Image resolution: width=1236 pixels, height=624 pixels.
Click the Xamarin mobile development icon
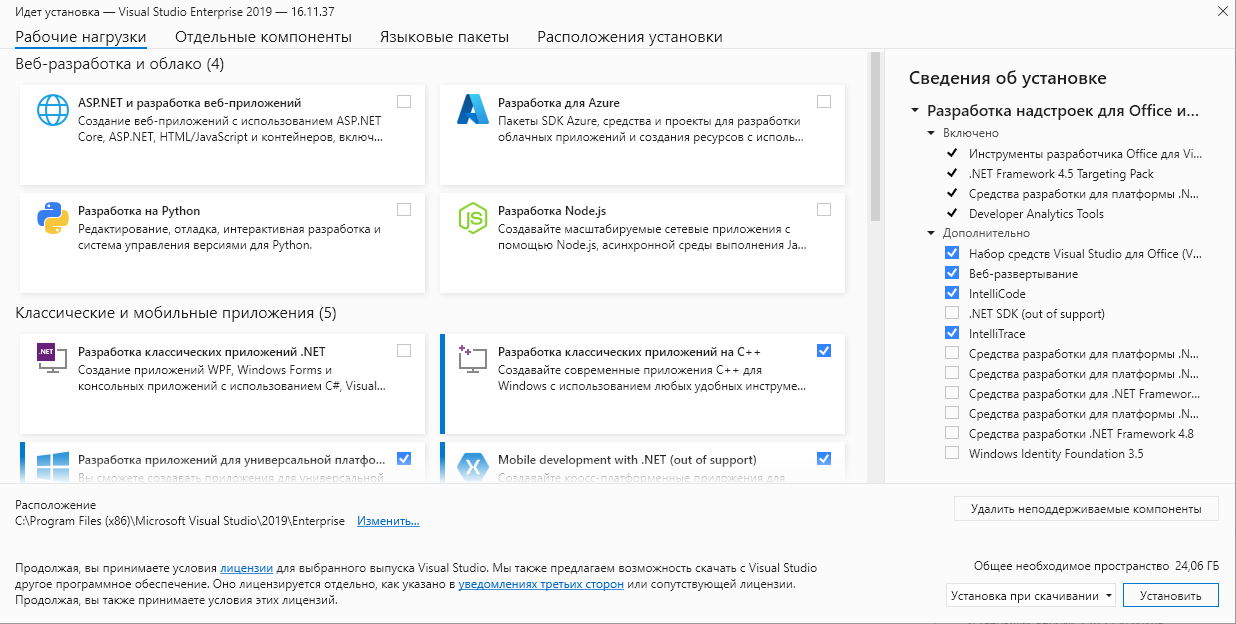pos(471,466)
